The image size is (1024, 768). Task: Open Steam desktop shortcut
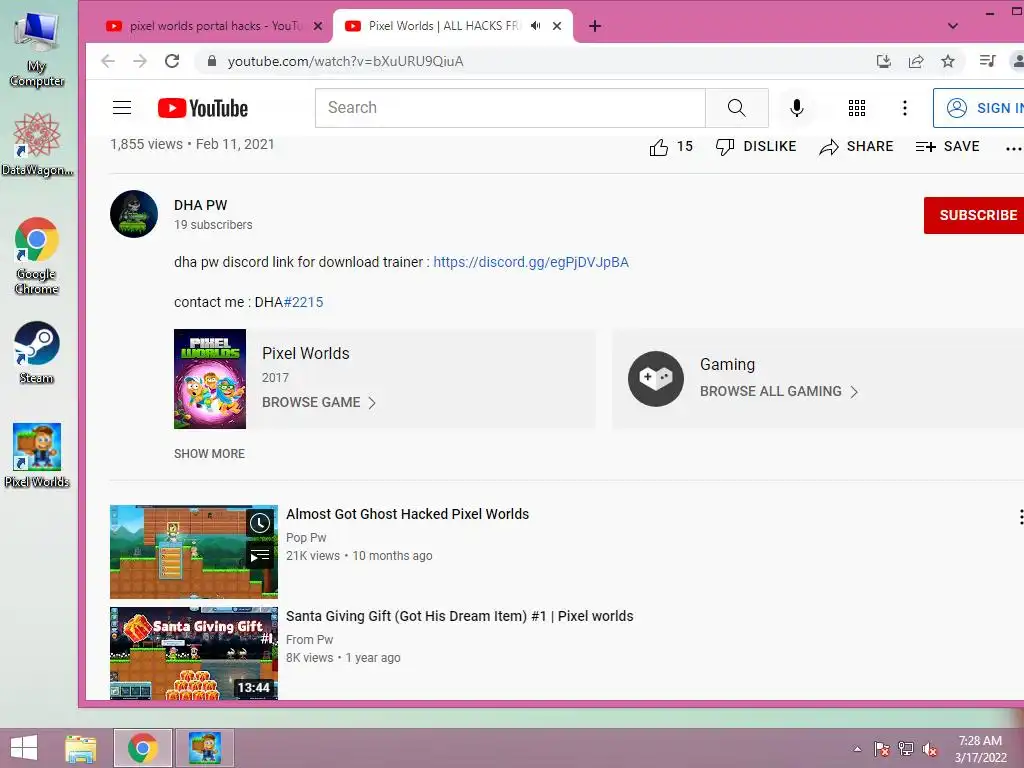click(x=37, y=353)
